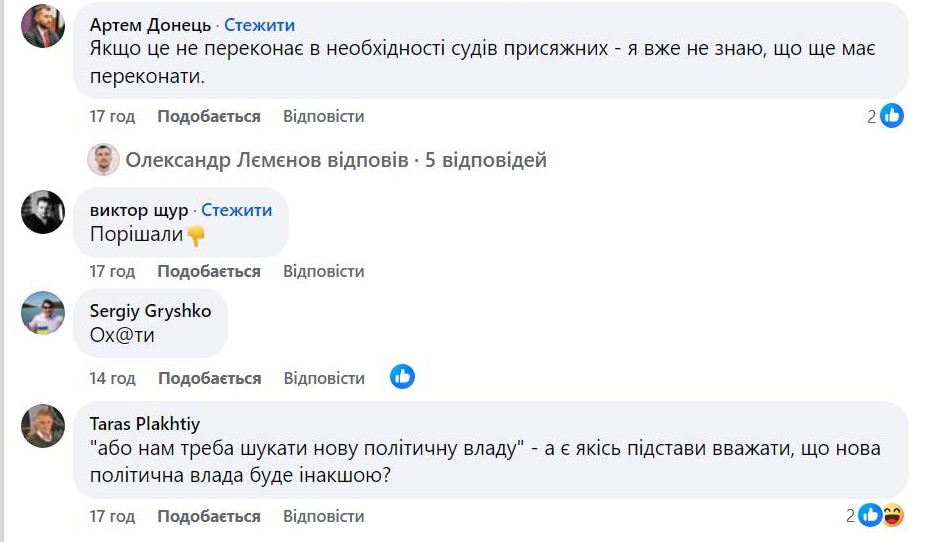Reply to виктор щур's comment
The image size is (932, 542).
pos(323,271)
